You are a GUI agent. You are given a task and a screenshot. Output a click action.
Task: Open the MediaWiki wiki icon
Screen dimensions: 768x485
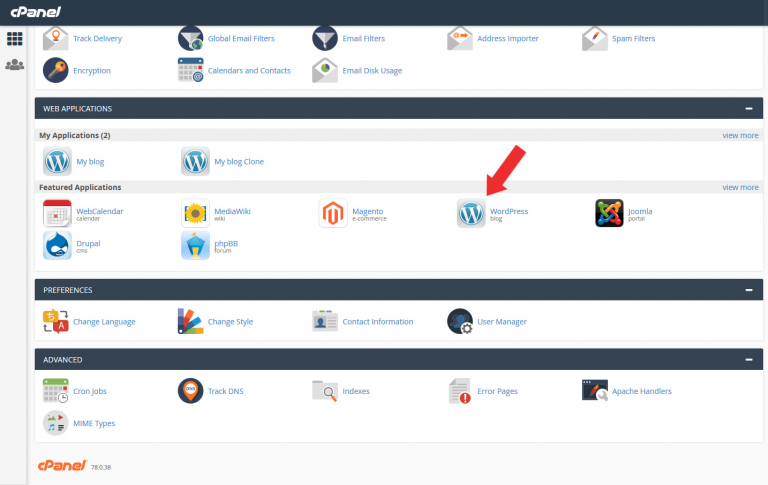click(x=195, y=213)
